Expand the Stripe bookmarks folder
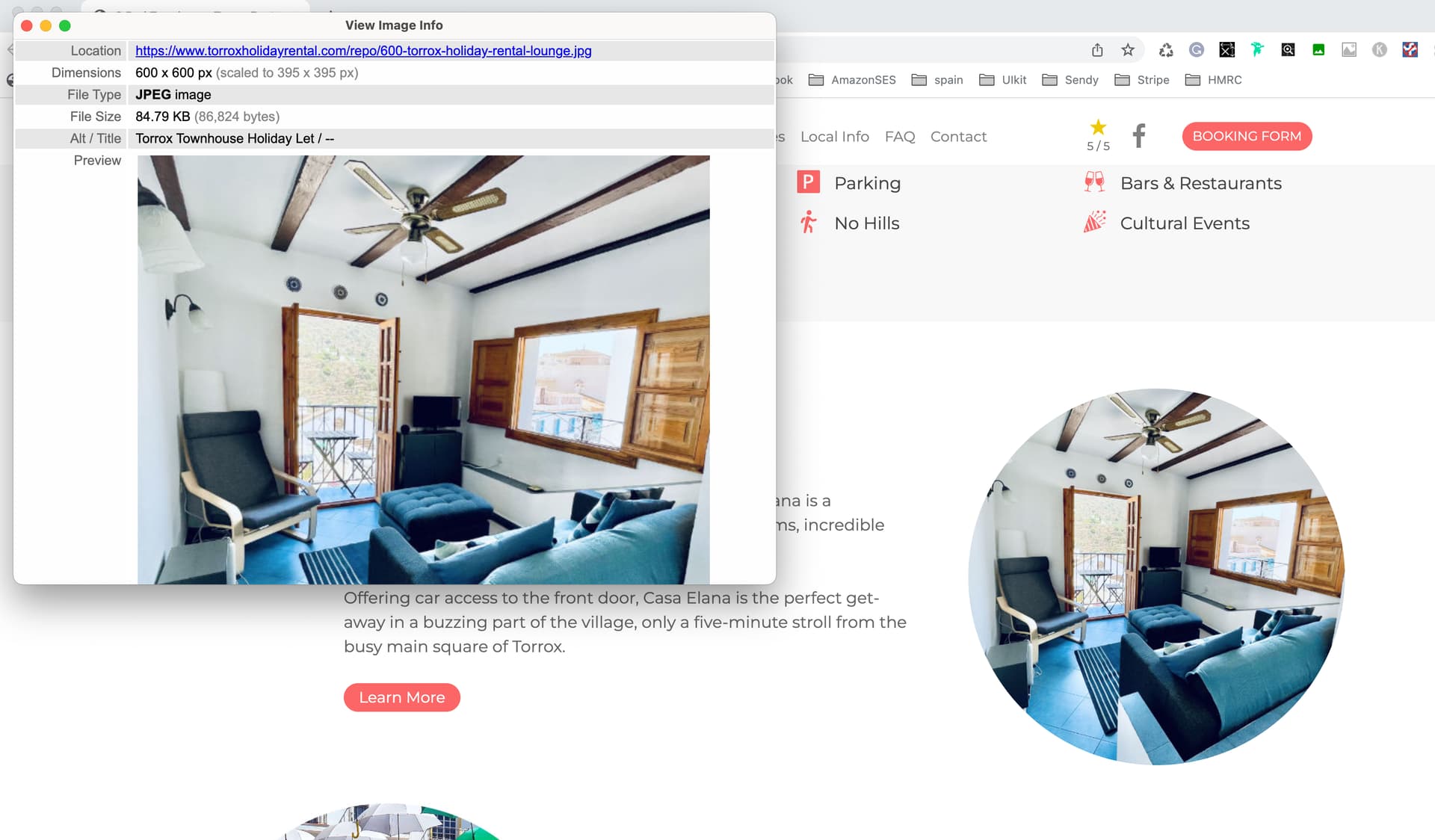Image resolution: width=1435 pixels, height=840 pixels. click(1141, 80)
